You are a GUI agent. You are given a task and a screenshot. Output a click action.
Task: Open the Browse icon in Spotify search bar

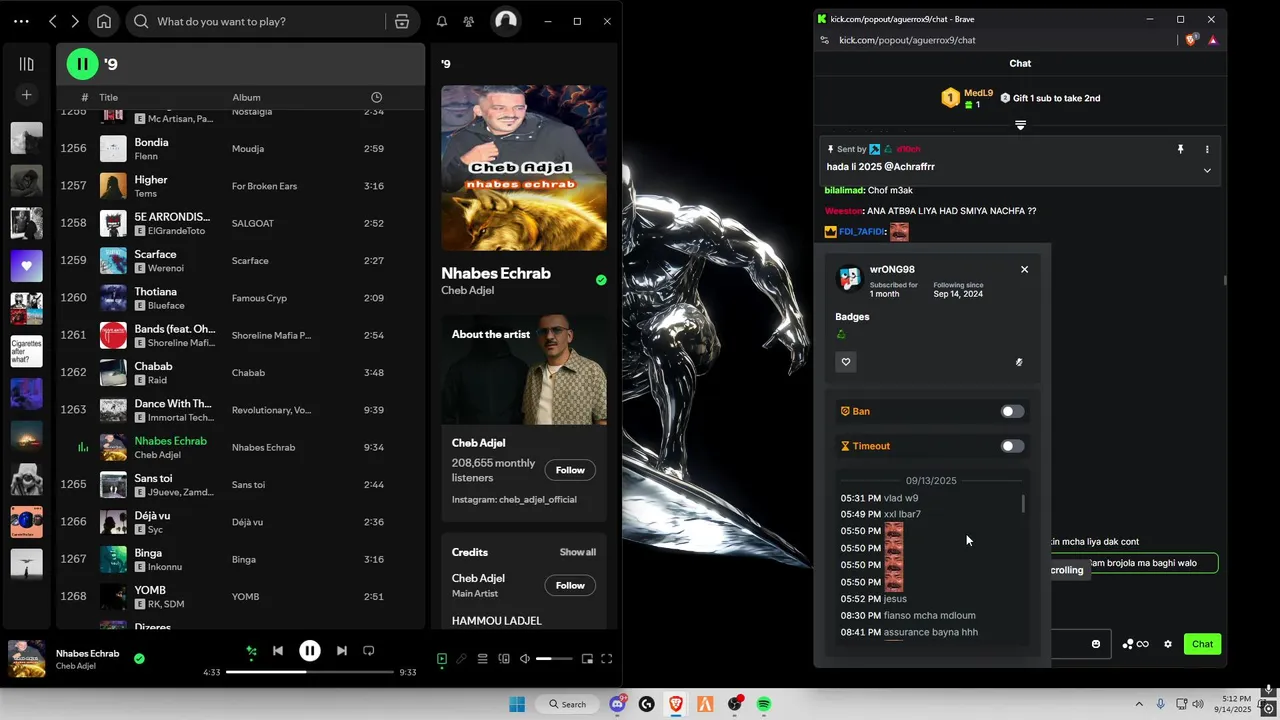401,21
